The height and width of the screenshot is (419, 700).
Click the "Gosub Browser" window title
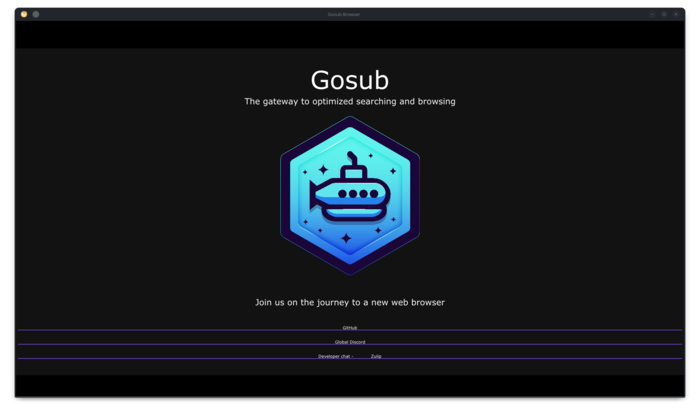pos(344,14)
